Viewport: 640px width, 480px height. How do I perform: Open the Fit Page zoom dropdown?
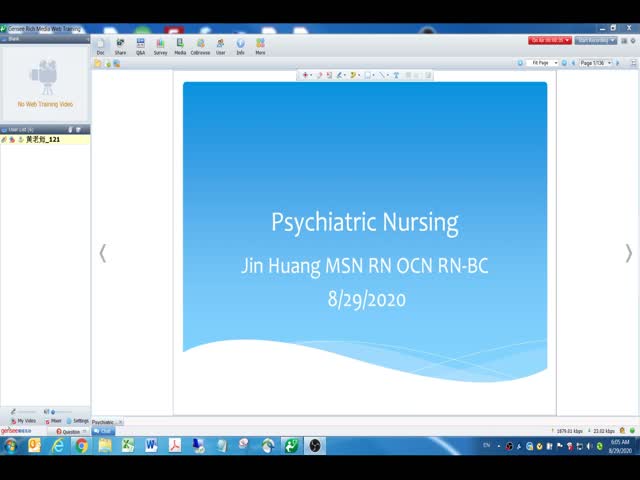542,63
